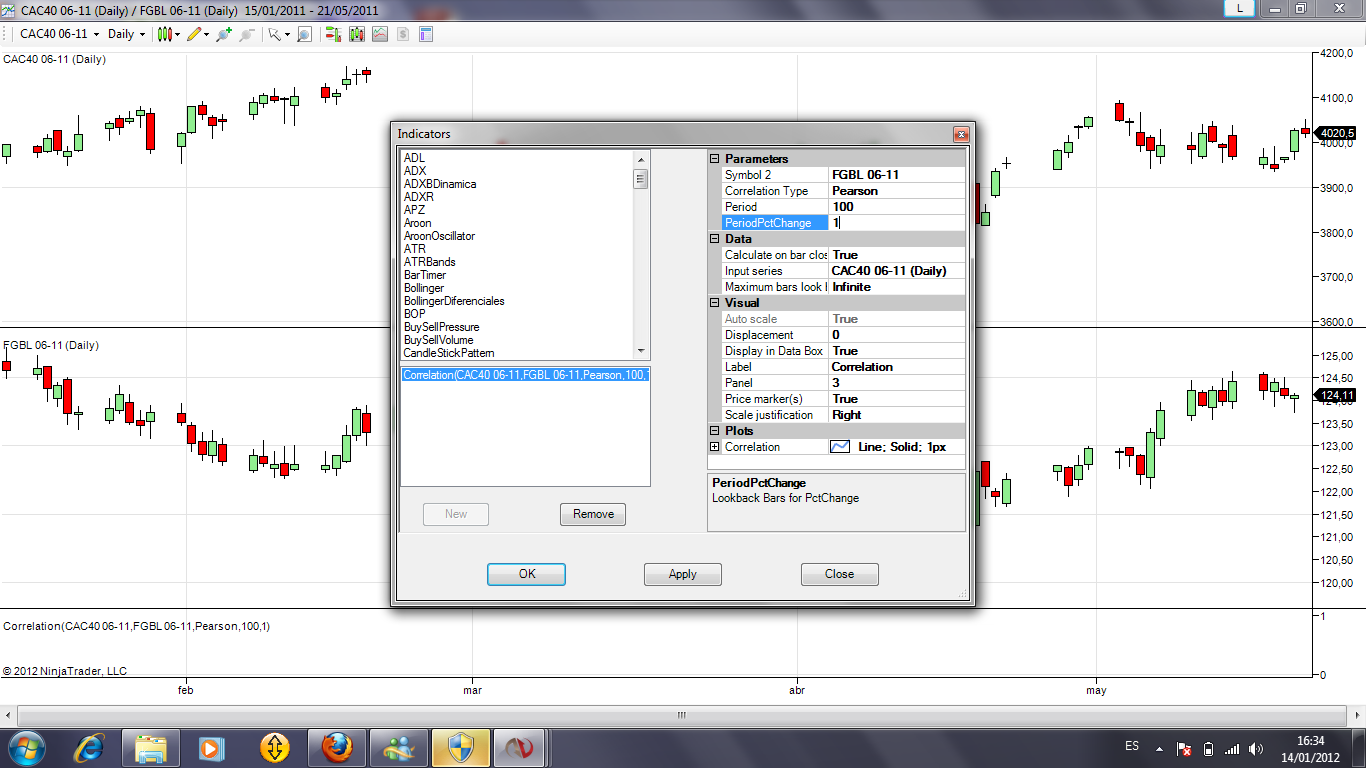1366x768 pixels.
Task: Click the Symbol 2 value FGBL 06-11
Action: pyautogui.click(x=897, y=175)
